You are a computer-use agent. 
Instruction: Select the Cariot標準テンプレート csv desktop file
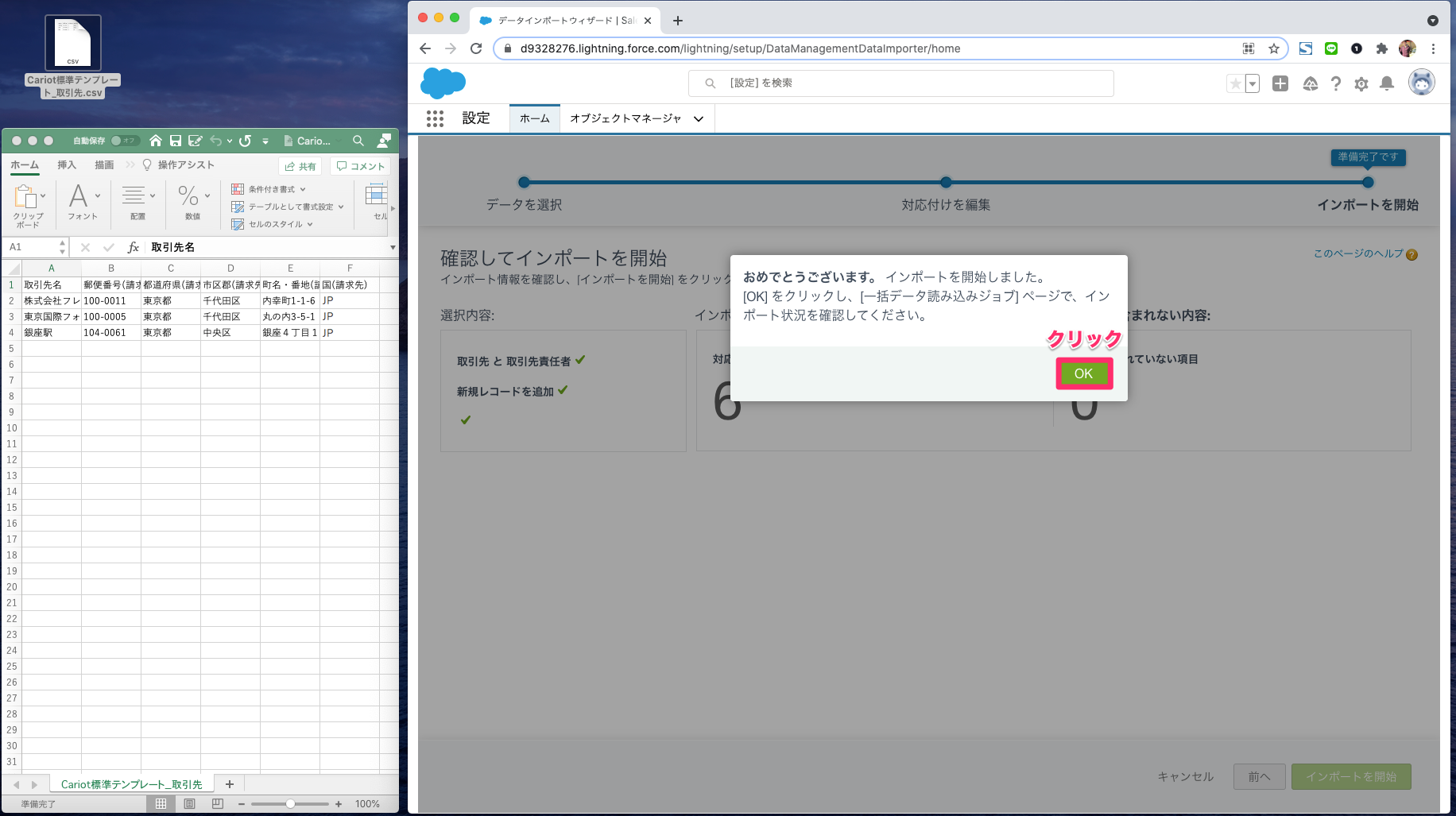point(72,57)
